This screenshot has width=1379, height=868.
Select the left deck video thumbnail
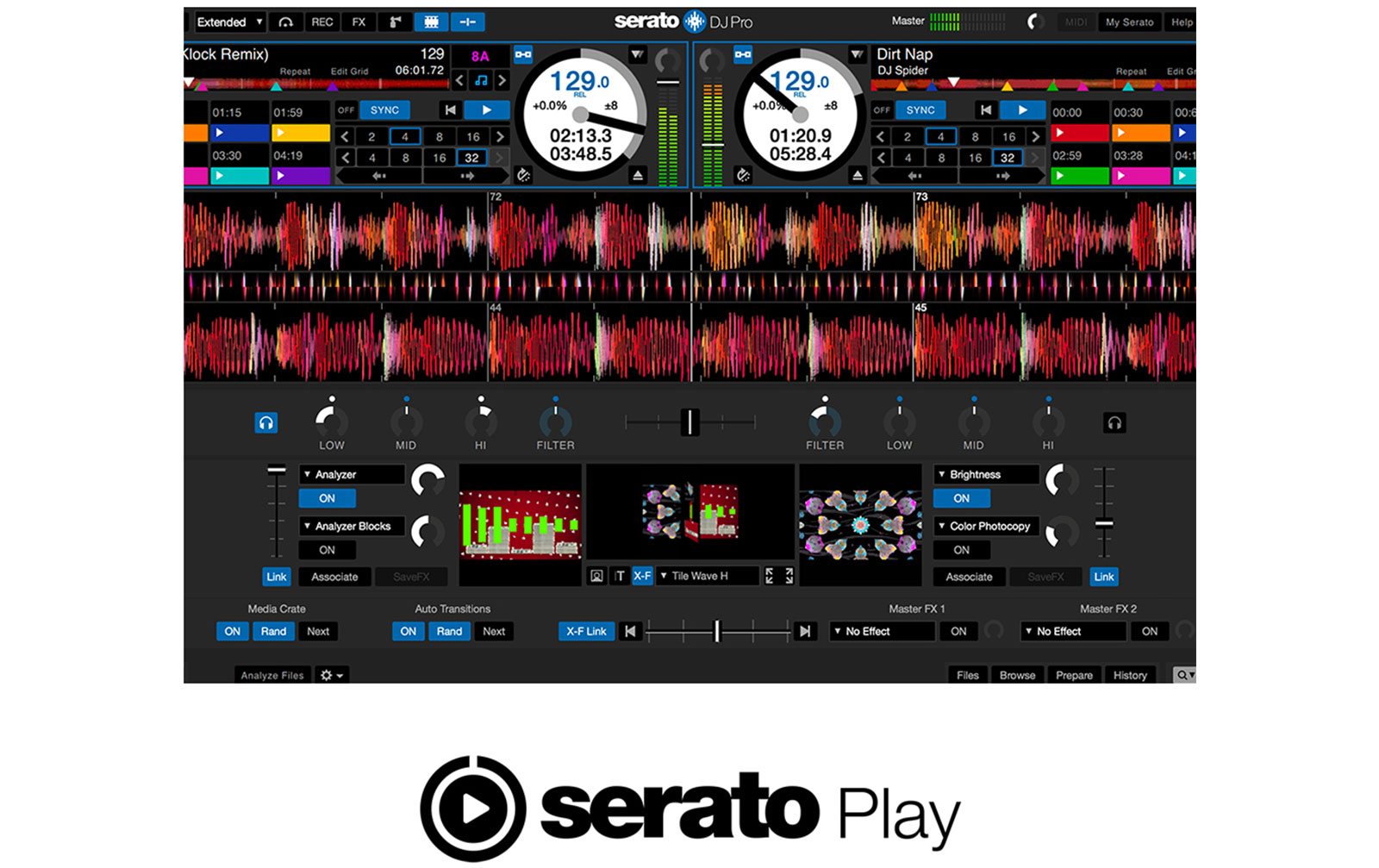tap(520, 525)
